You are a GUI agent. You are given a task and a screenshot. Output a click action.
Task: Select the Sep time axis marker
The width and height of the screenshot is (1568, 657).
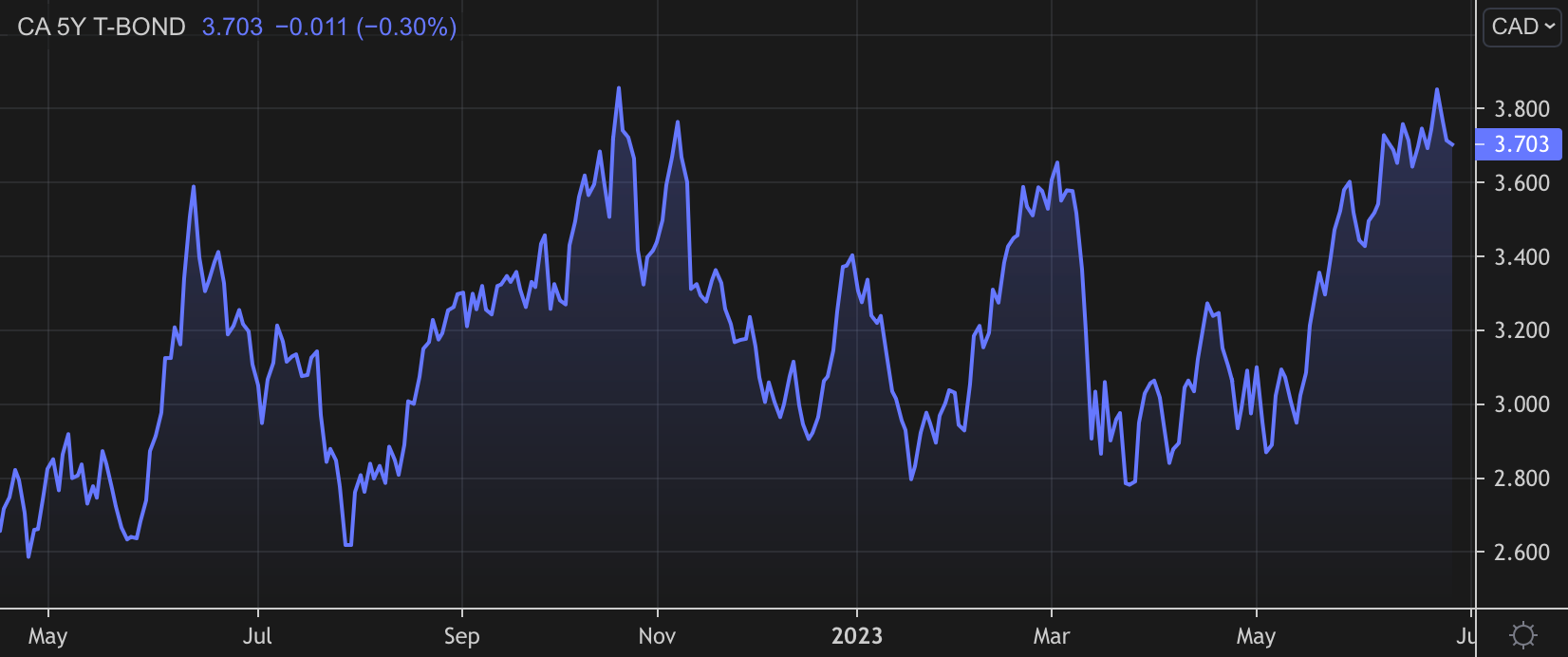(x=461, y=635)
